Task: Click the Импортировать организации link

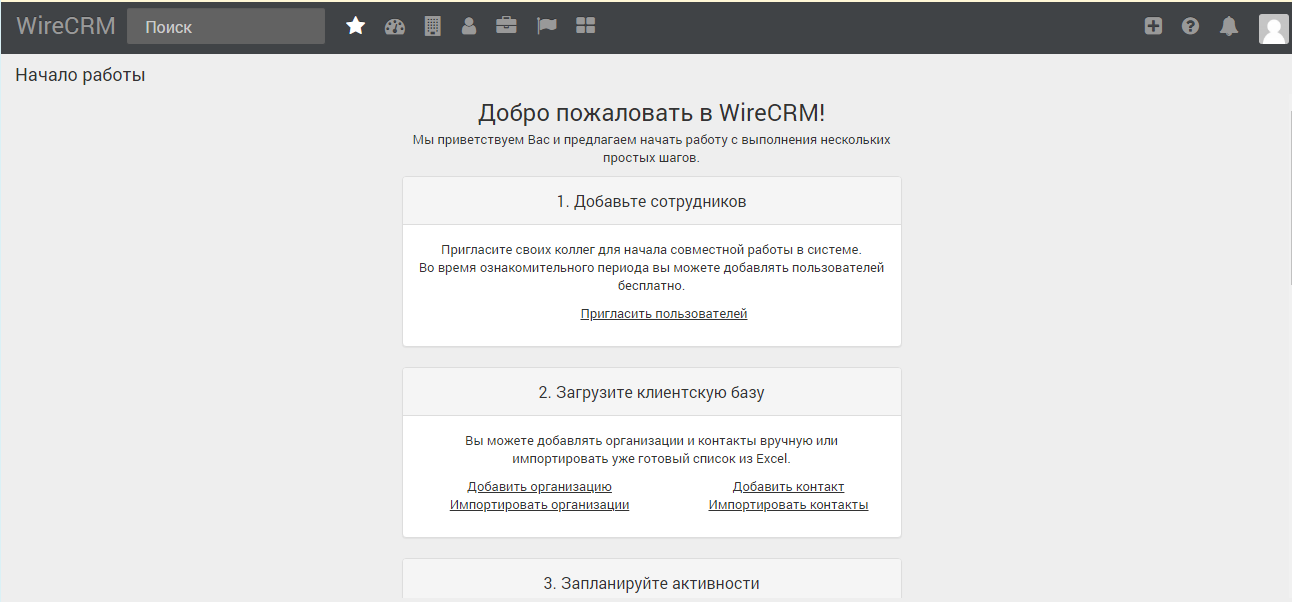Action: 539,505
